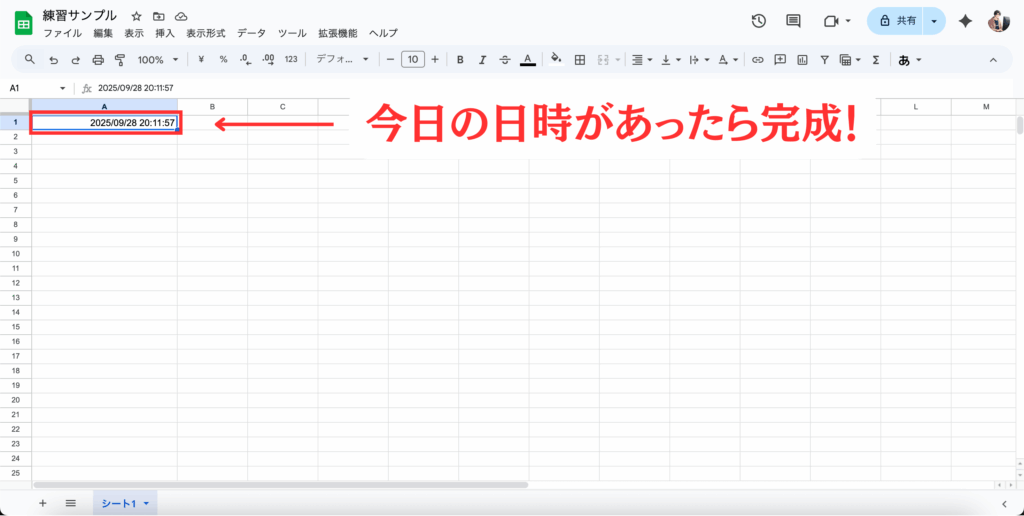
Task: Open version history clock icon
Action: [x=758, y=21]
